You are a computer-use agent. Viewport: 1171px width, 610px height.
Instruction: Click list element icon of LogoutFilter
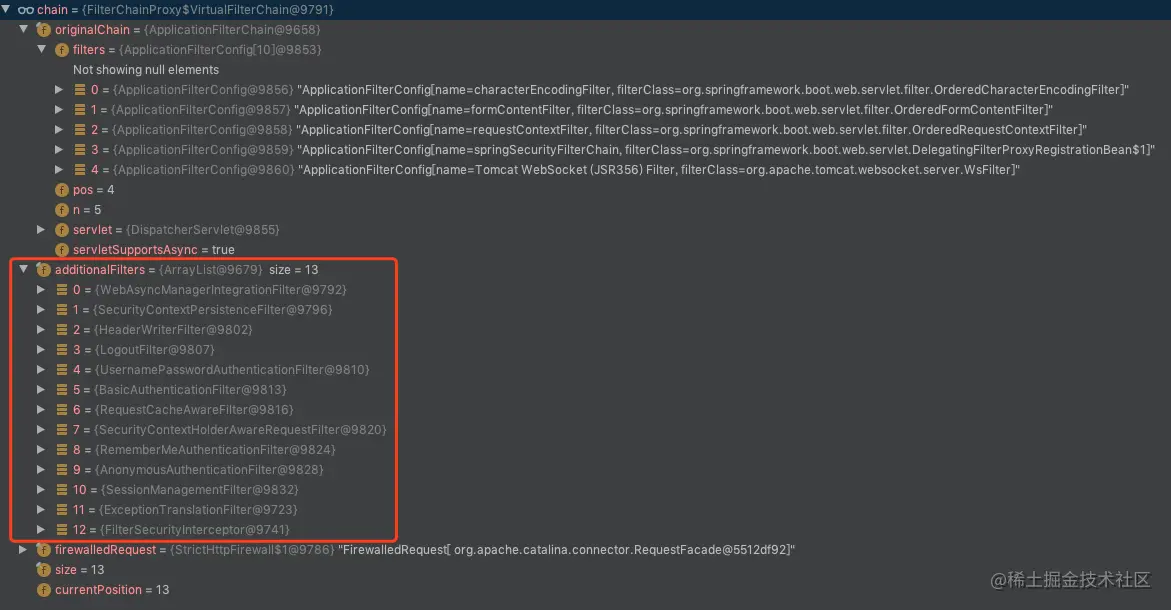62,349
